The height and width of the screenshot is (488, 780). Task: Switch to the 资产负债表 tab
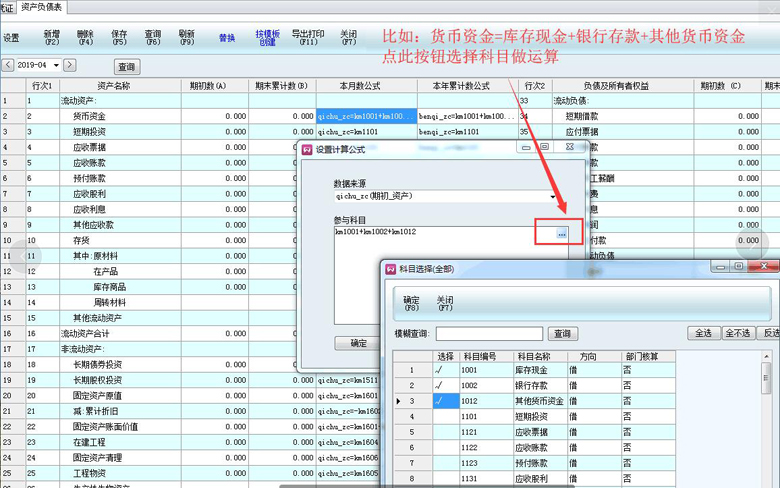pyautogui.click(x=41, y=6)
